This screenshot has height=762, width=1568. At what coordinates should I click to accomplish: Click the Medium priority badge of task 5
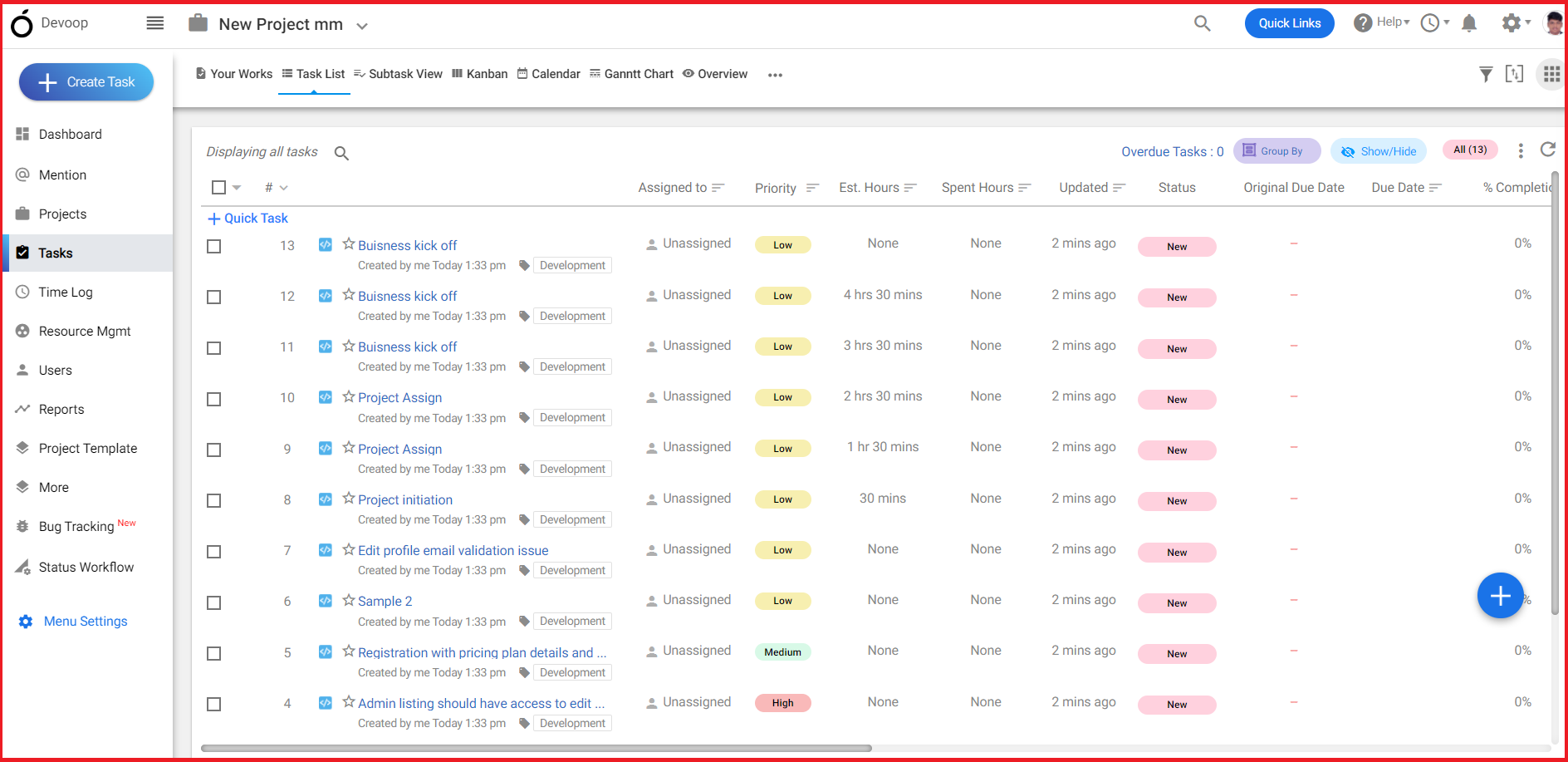782,652
